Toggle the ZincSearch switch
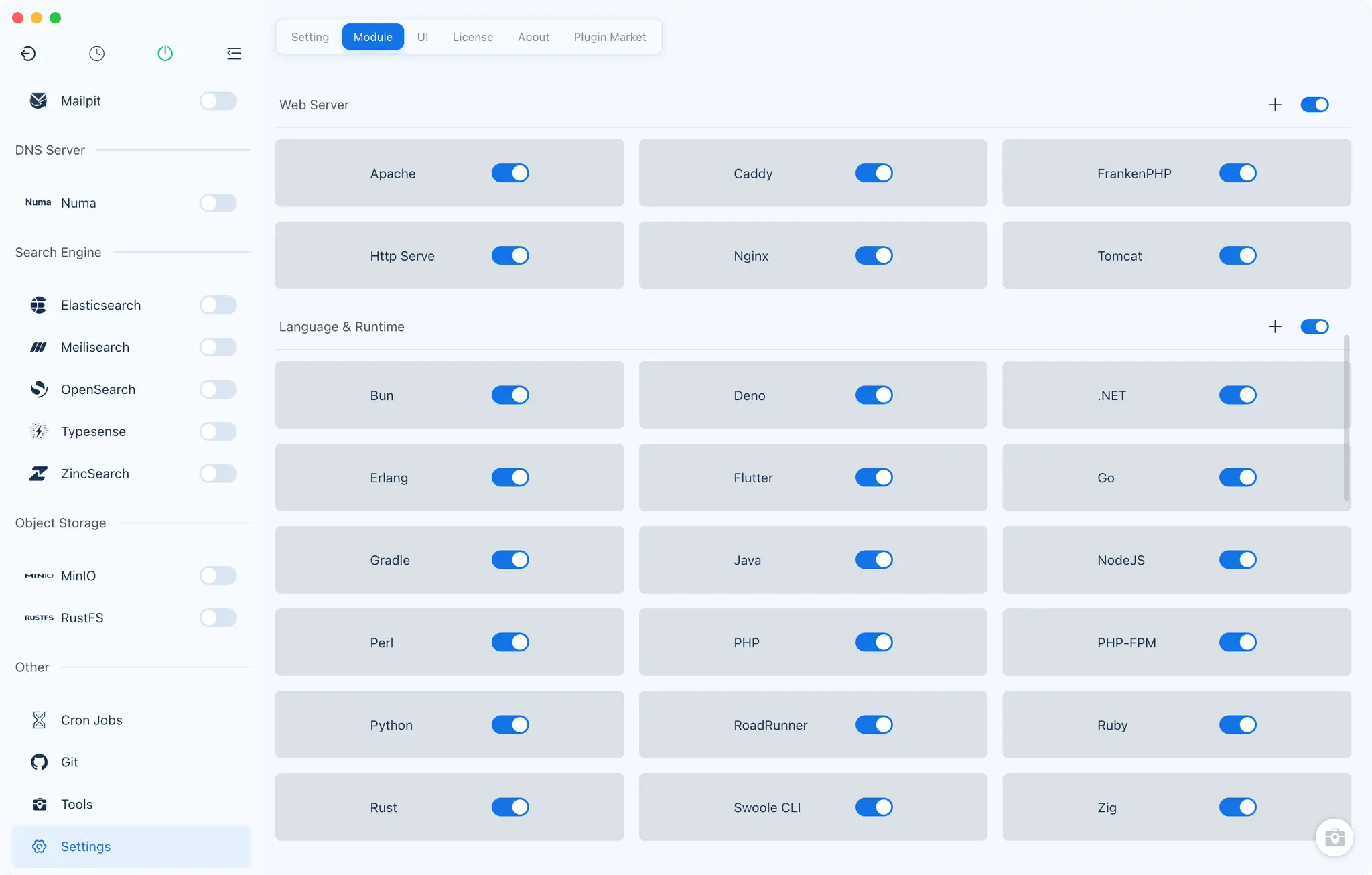The height and width of the screenshot is (875, 1372). coord(218,474)
